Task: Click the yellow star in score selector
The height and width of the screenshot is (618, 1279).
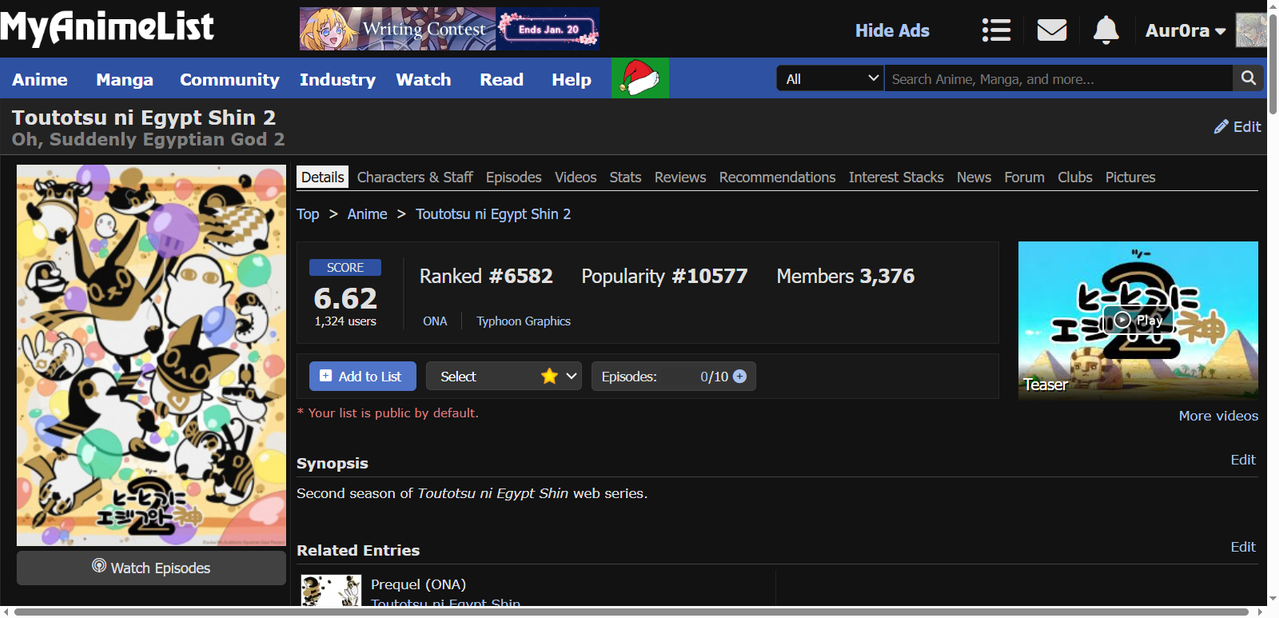Action: pos(549,376)
